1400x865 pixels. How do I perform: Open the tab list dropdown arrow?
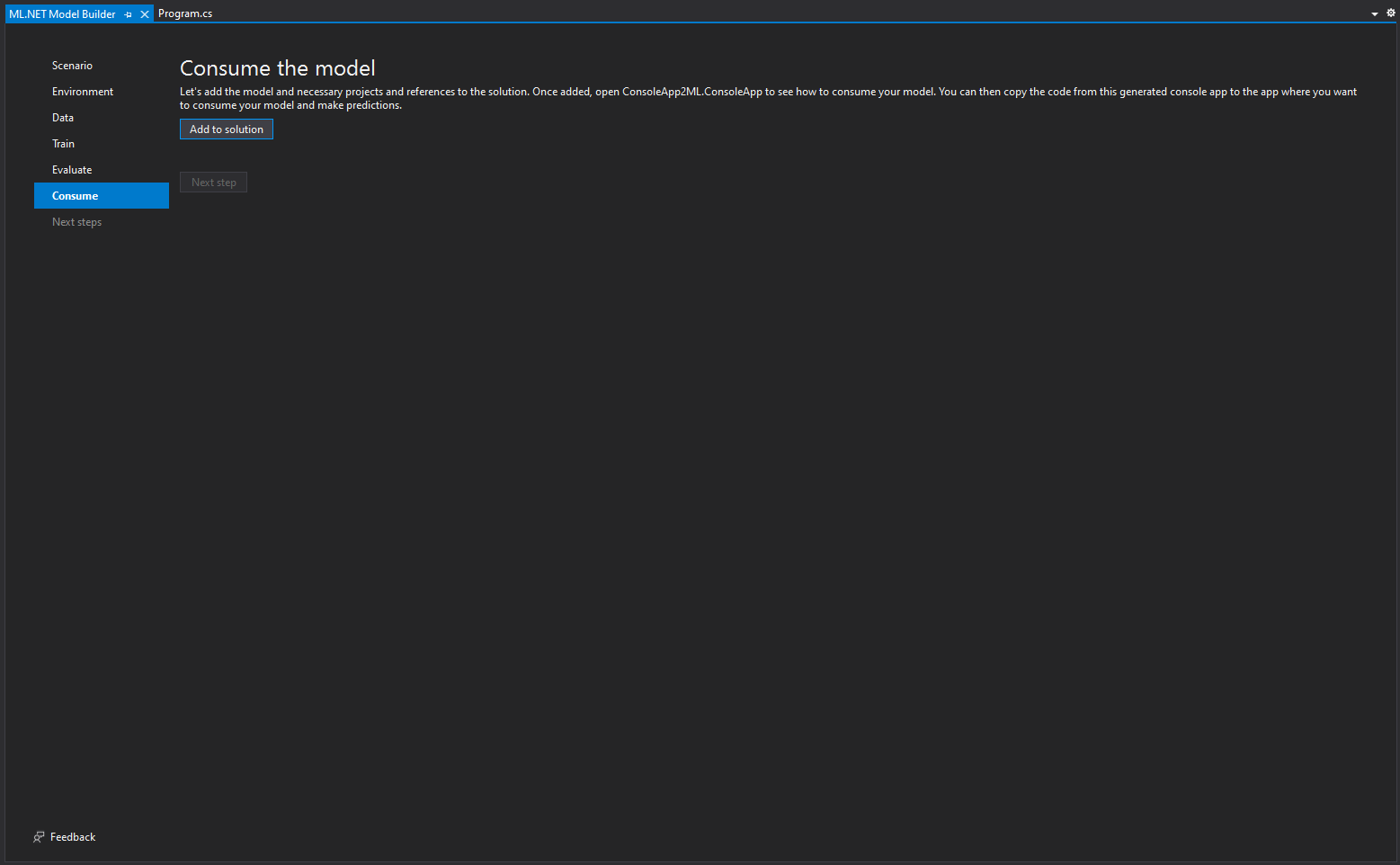pyautogui.click(x=1374, y=13)
